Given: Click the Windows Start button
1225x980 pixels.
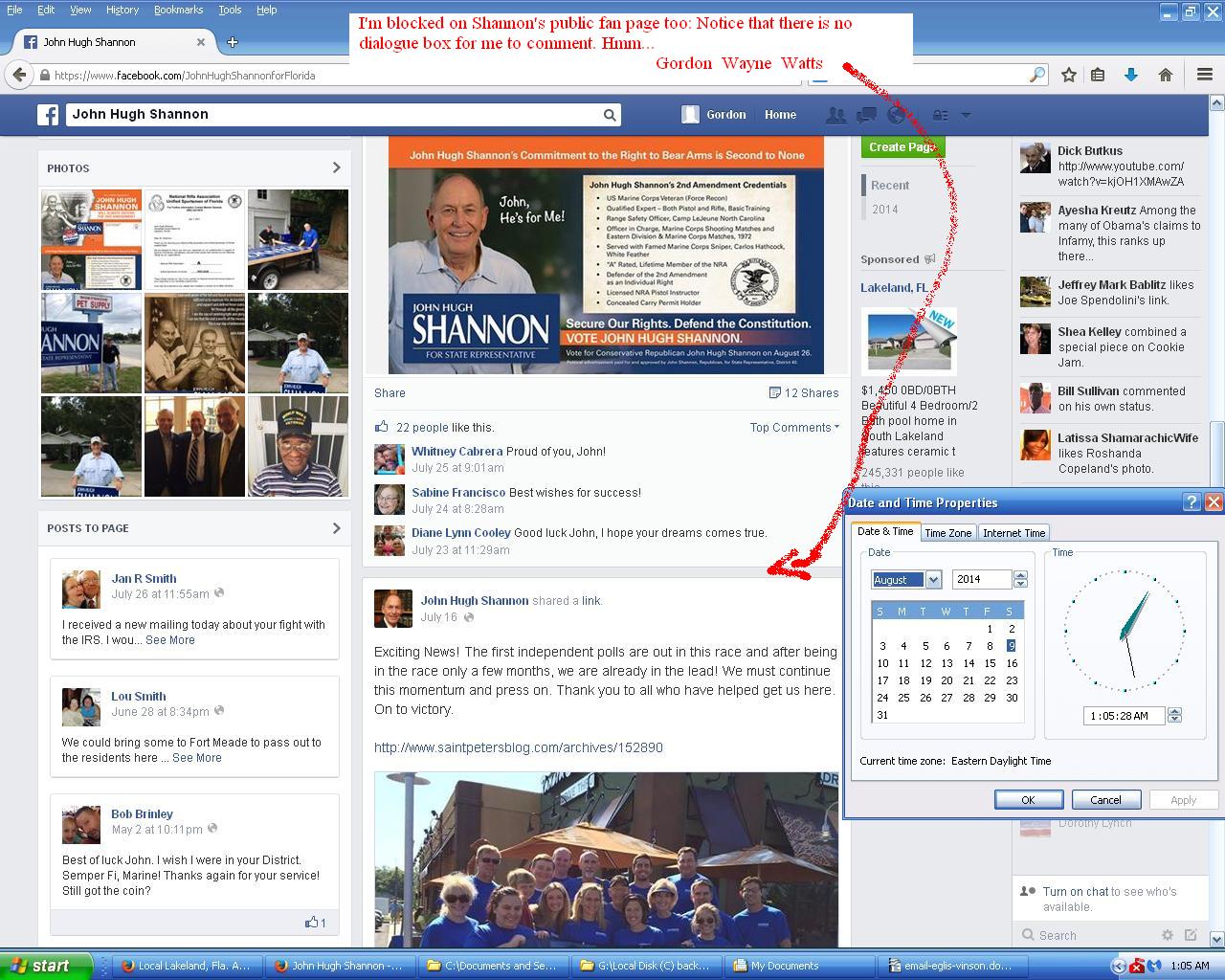Looking at the screenshot, I should tap(46, 966).
